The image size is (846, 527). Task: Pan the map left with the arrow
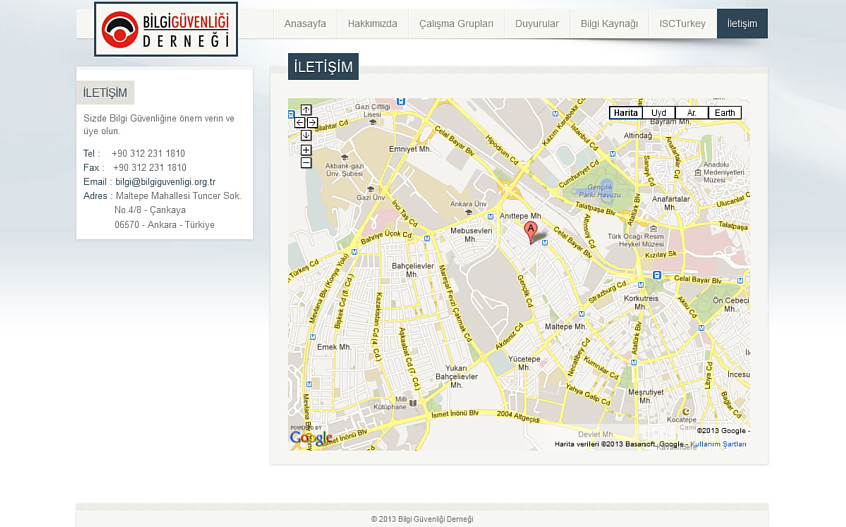(x=300, y=123)
